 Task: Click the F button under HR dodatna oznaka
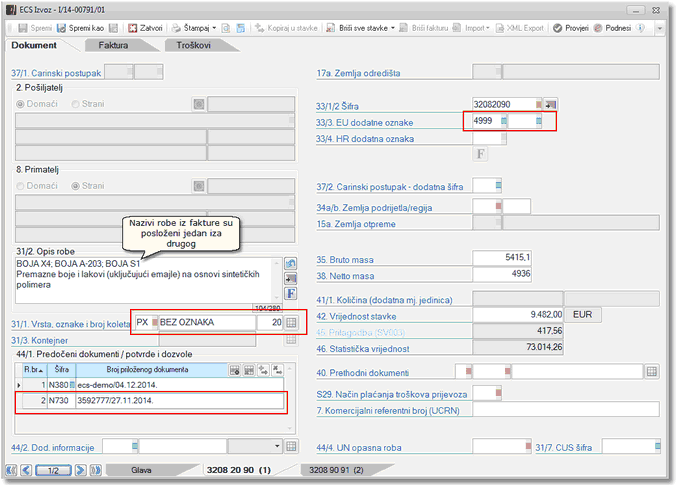(480, 153)
